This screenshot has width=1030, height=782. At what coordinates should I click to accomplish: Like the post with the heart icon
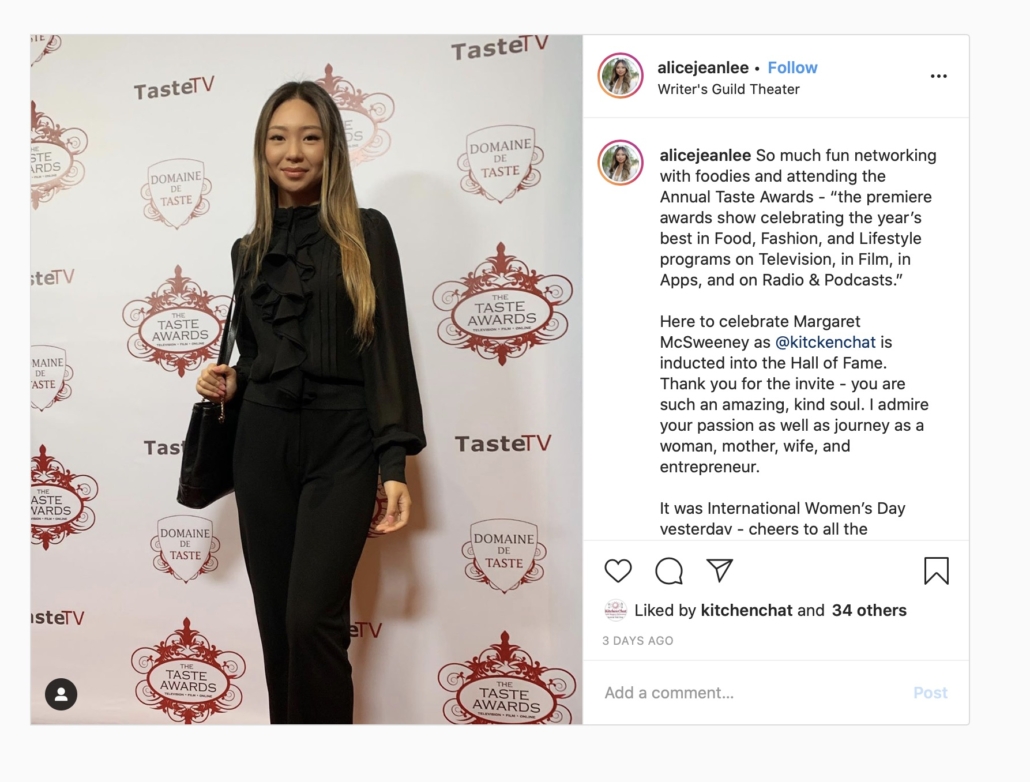tap(617, 570)
